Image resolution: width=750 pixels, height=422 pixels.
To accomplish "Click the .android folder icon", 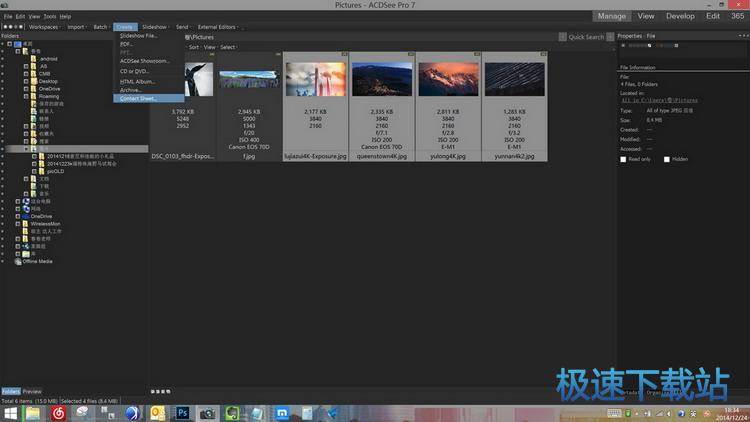I will (x=34, y=59).
